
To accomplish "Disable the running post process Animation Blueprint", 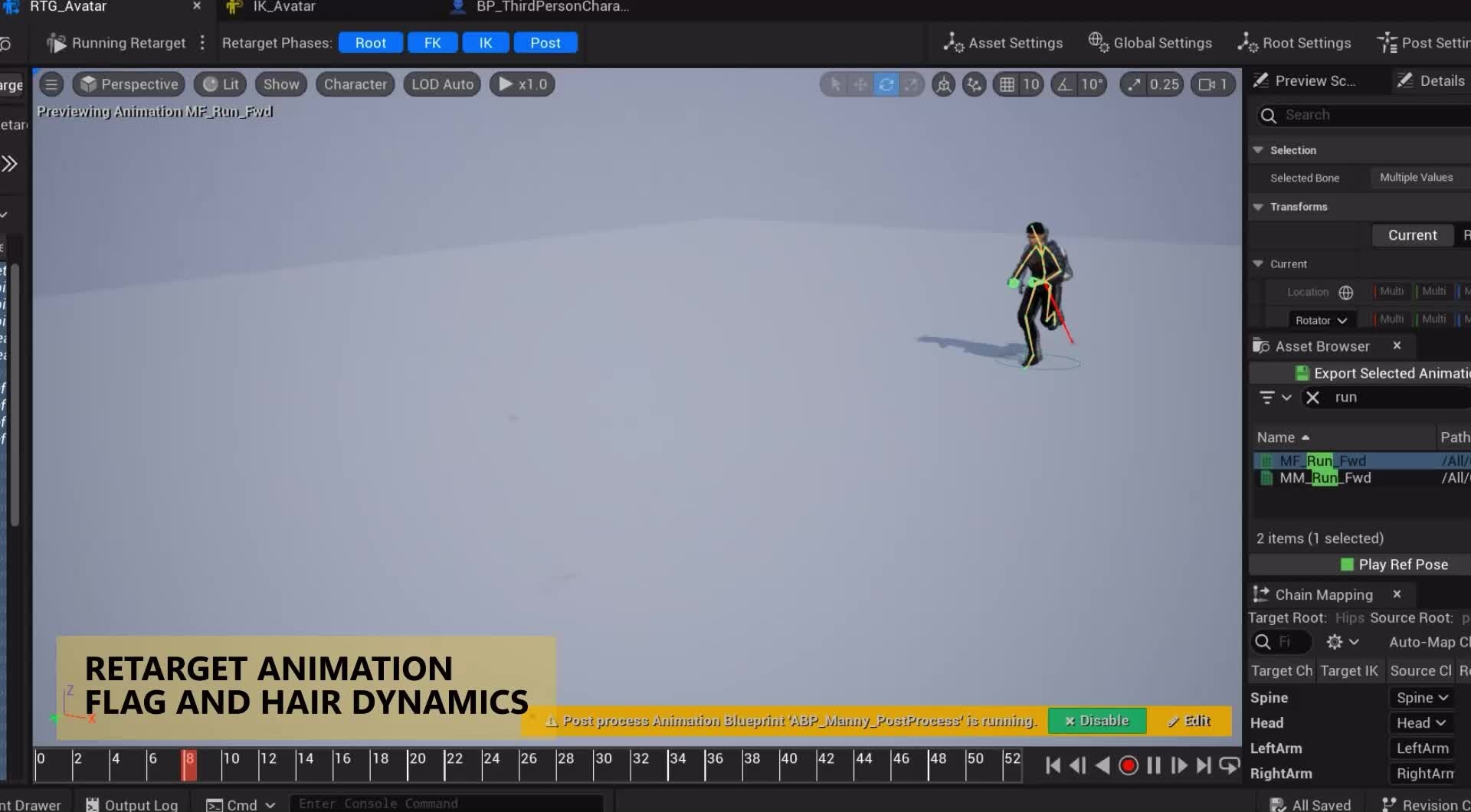I will (x=1096, y=720).
